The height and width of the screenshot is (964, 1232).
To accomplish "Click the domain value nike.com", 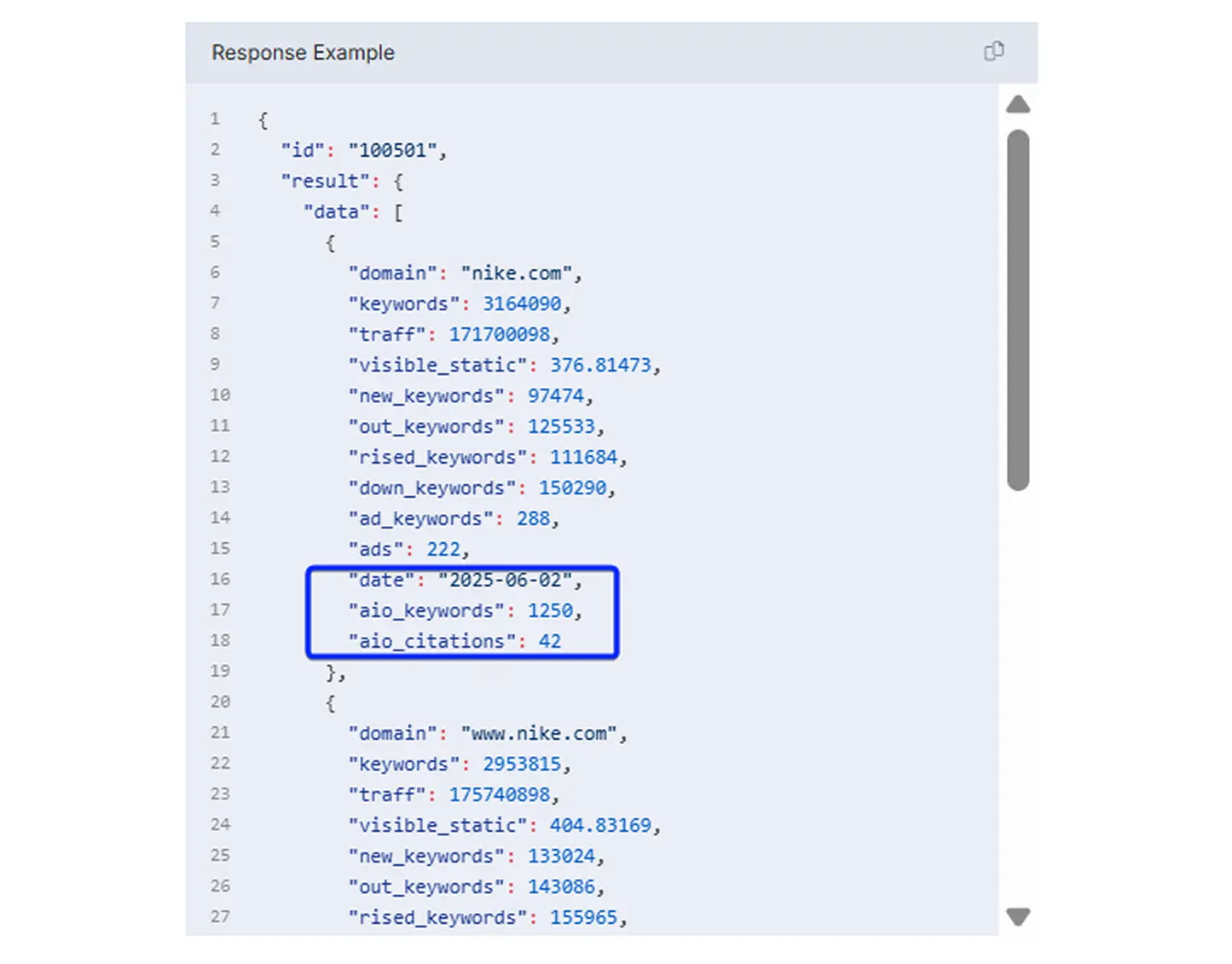I will click(517, 273).
